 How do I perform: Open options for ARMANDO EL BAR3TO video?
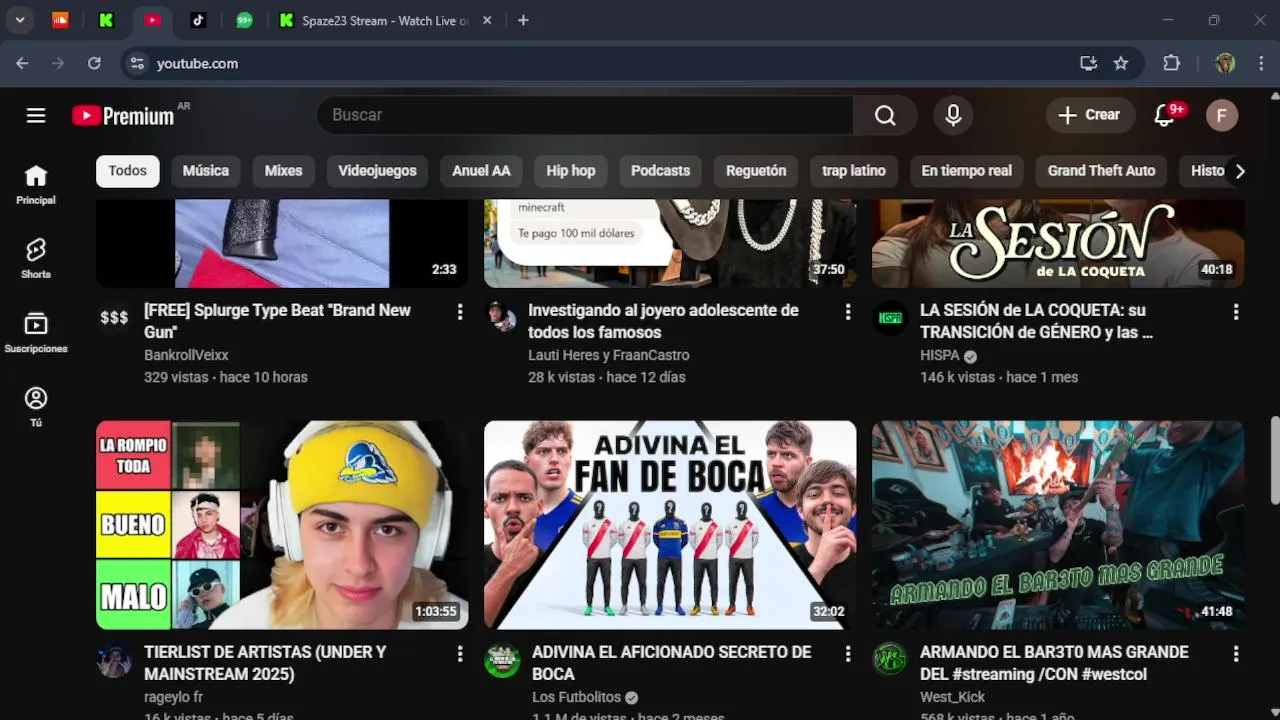pyautogui.click(x=1236, y=654)
